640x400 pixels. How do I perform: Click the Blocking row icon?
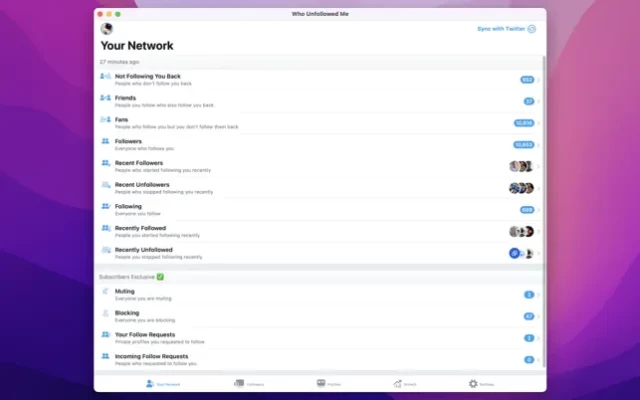(x=105, y=314)
